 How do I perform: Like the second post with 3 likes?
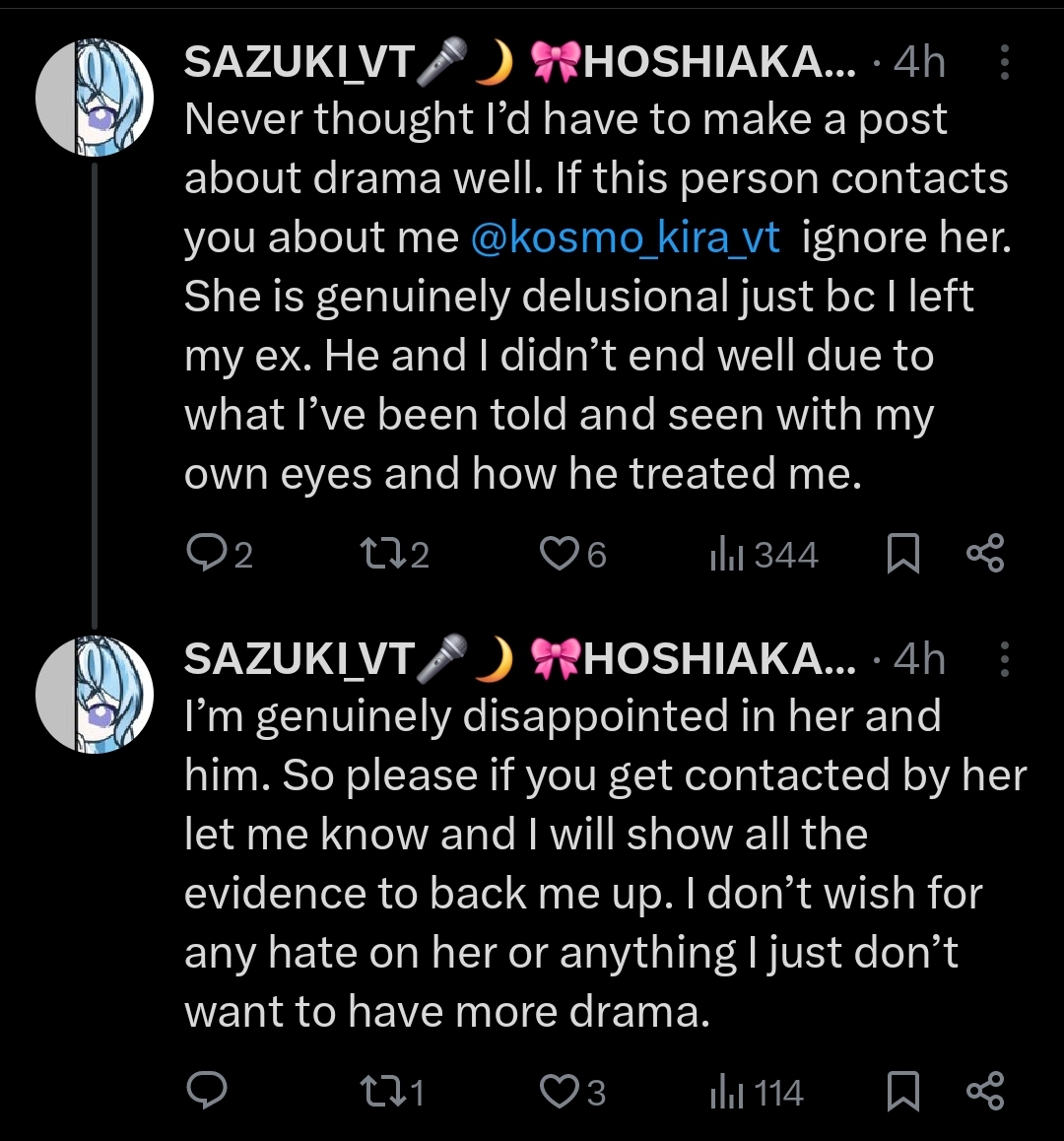[x=559, y=1092]
